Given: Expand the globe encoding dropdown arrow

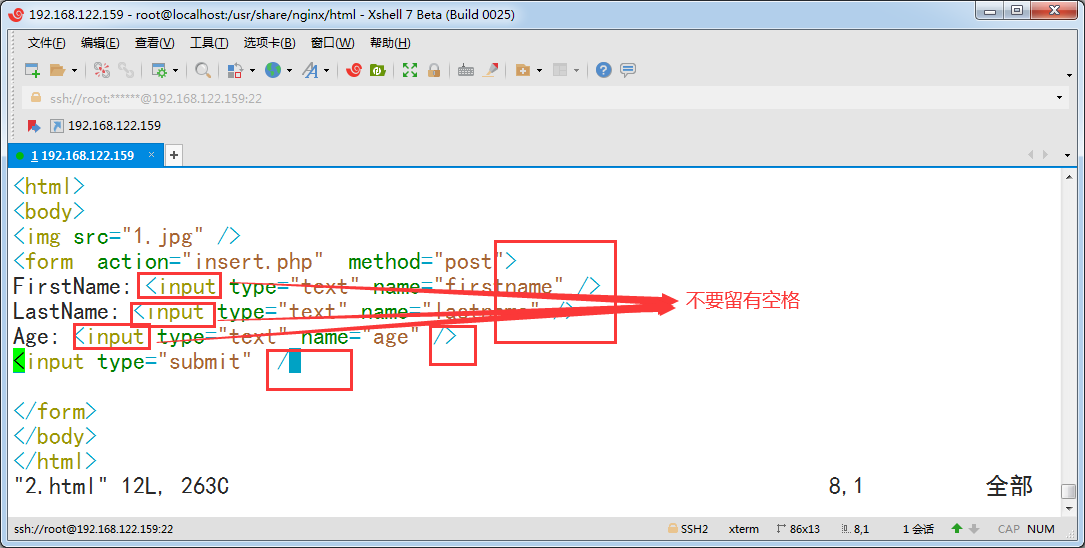Looking at the screenshot, I should pyautogui.click(x=289, y=71).
